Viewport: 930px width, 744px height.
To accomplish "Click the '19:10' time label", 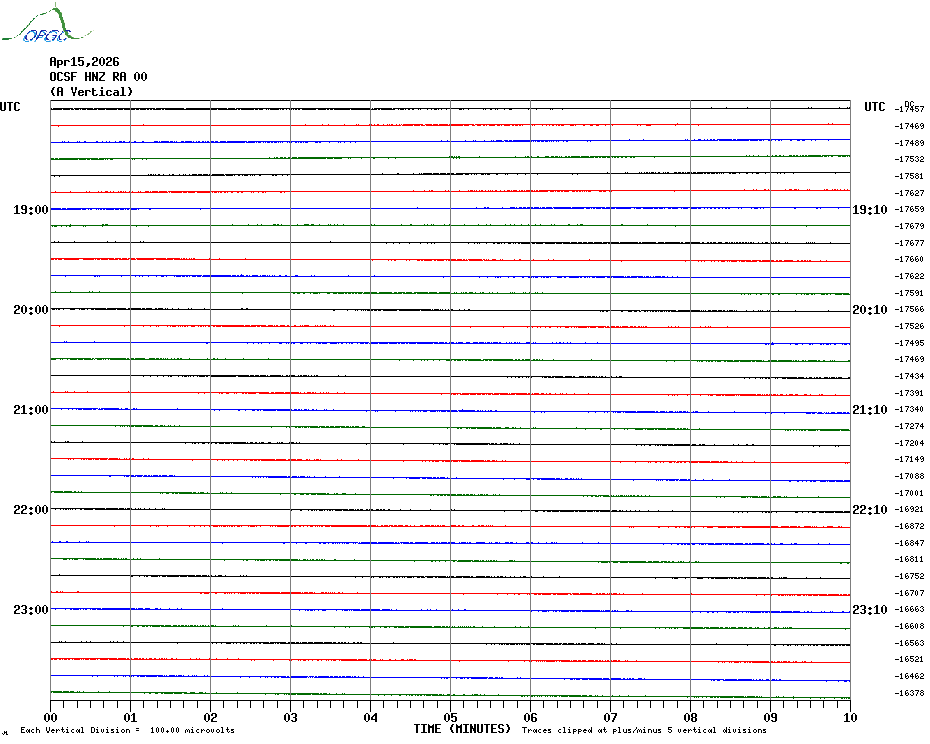I will pyautogui.click(x=870, y=209).
